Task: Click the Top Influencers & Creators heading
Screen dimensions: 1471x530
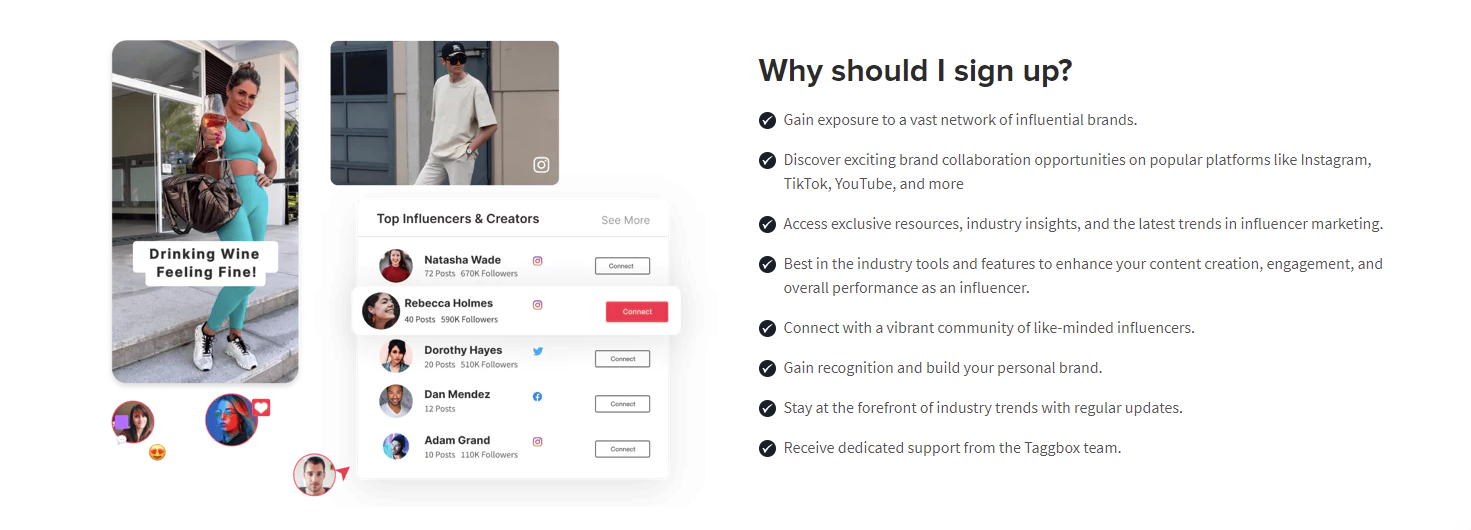Action: [458, 219]
